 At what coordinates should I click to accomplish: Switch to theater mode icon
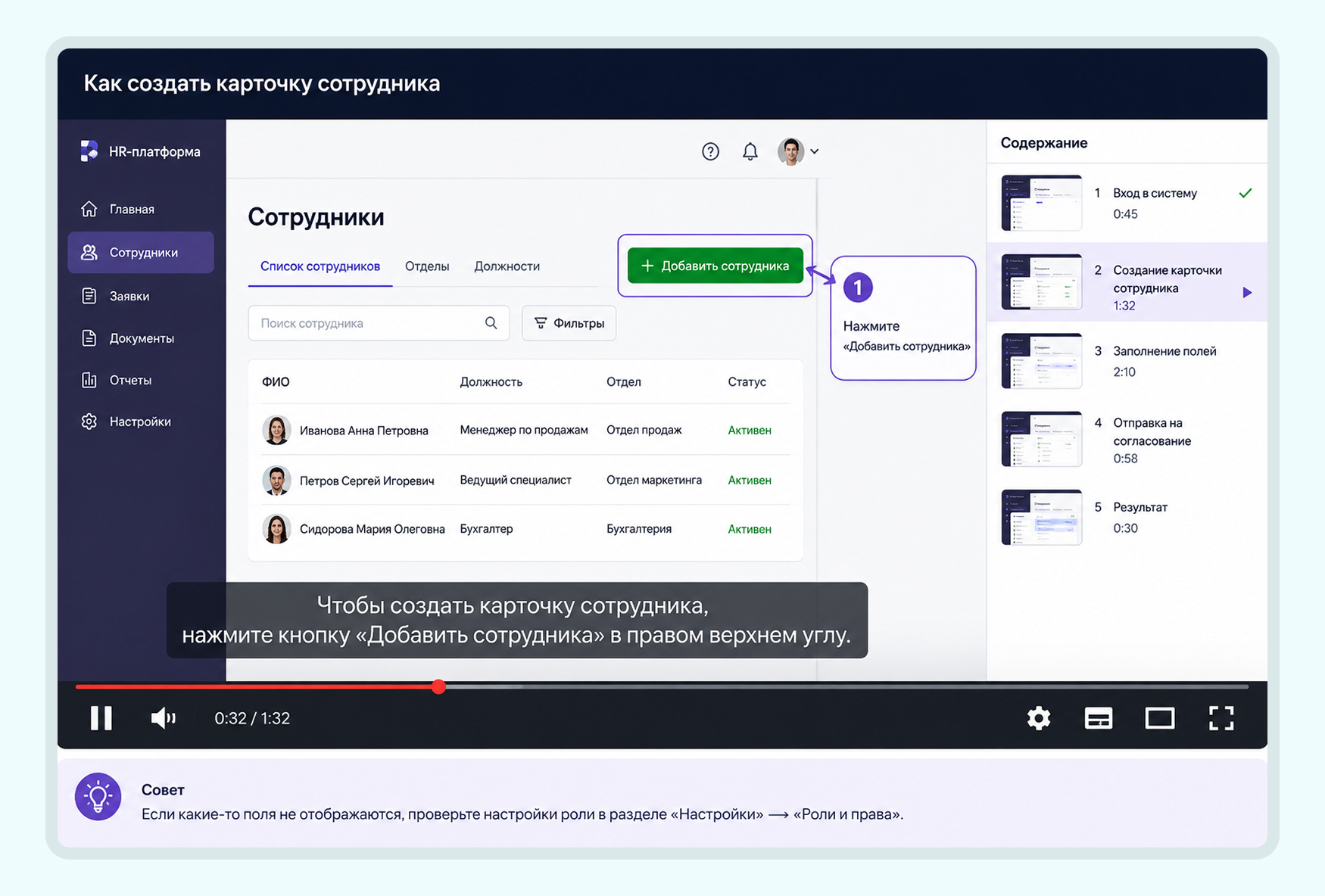pyautogui.click(x=1159, y=717)
